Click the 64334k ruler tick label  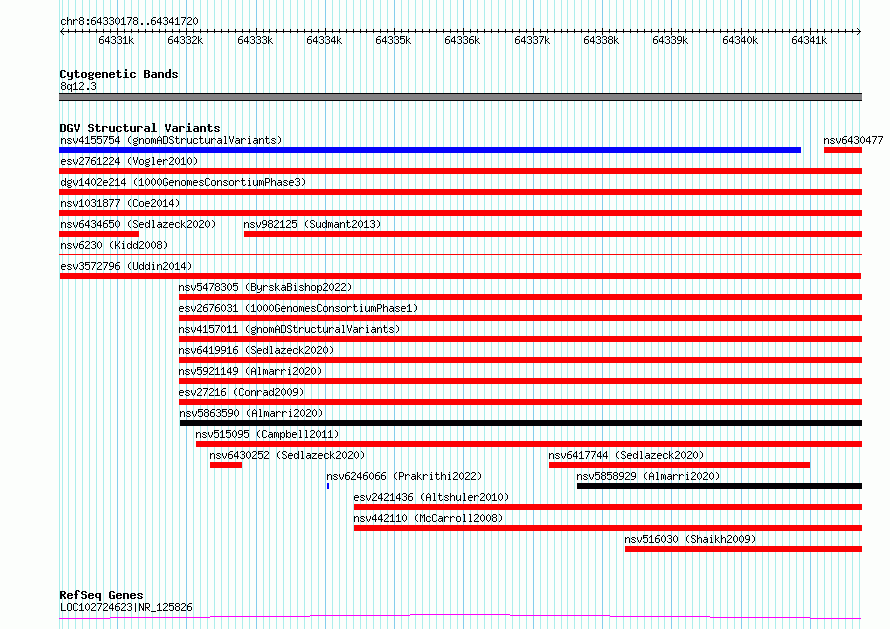tap(324, 40)
